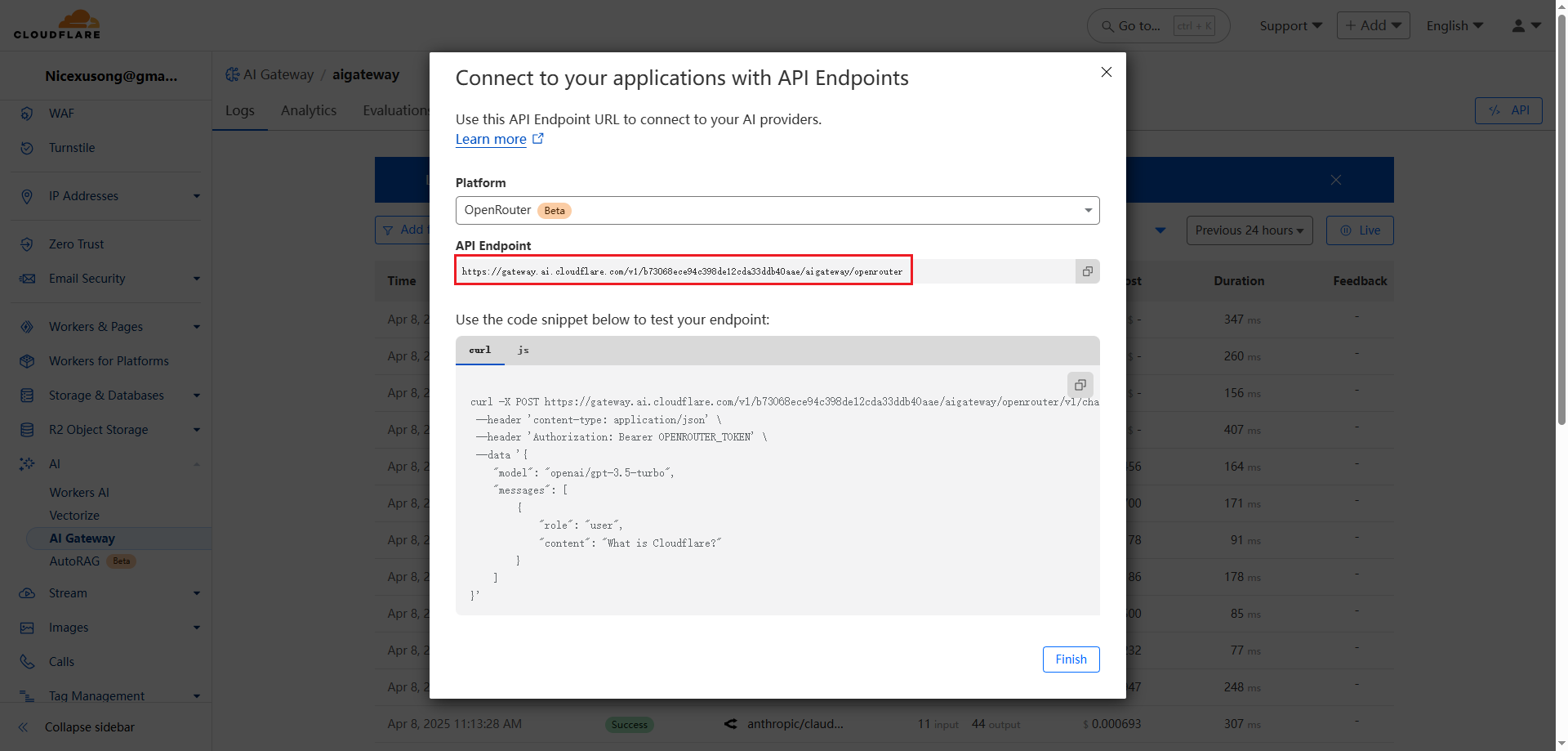
Task: Expand Storage & Databases section
Action: click(x=196, y=396)
